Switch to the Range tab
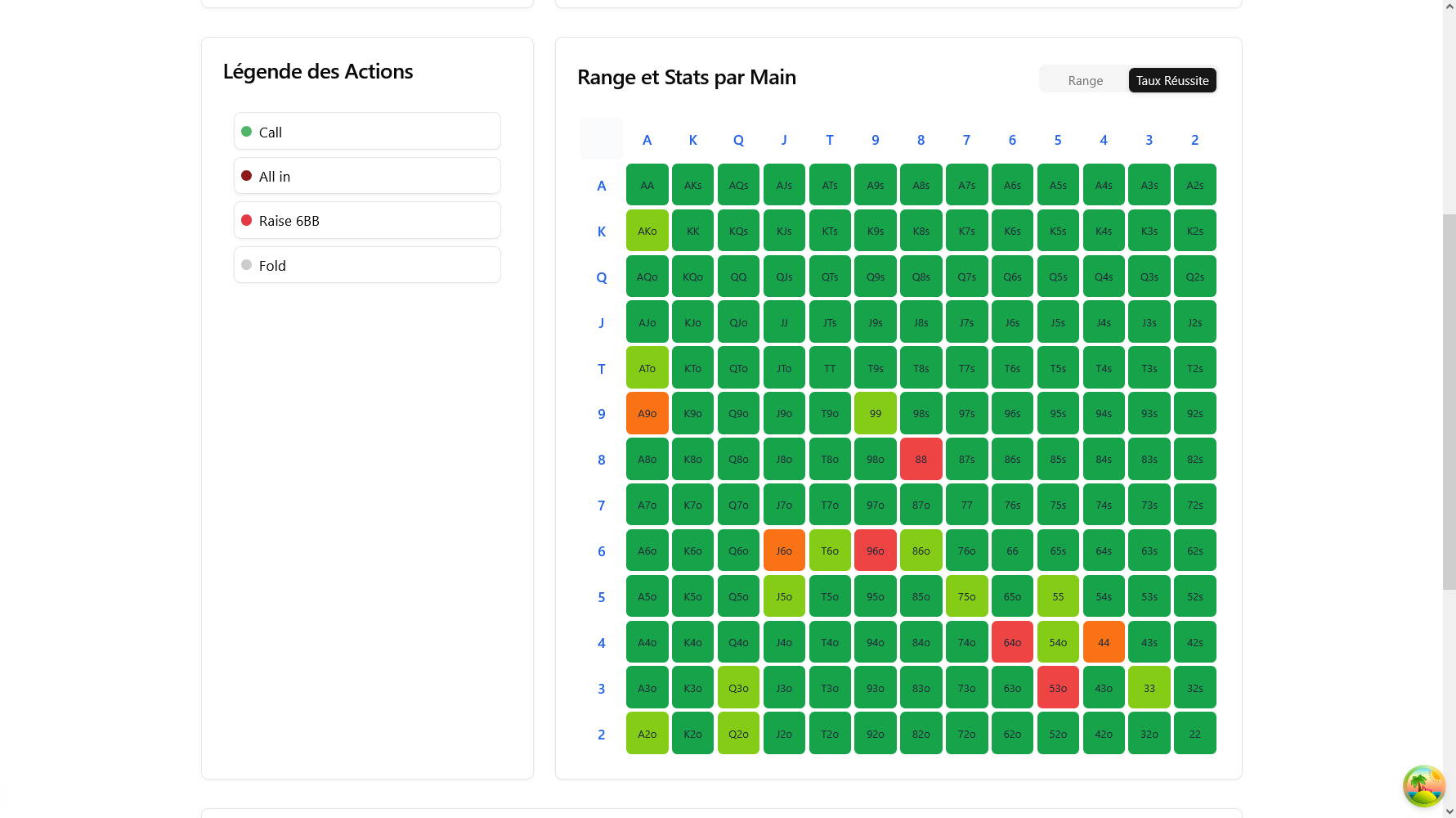Screen dimensions: 1456x818 click(1085, 80)
